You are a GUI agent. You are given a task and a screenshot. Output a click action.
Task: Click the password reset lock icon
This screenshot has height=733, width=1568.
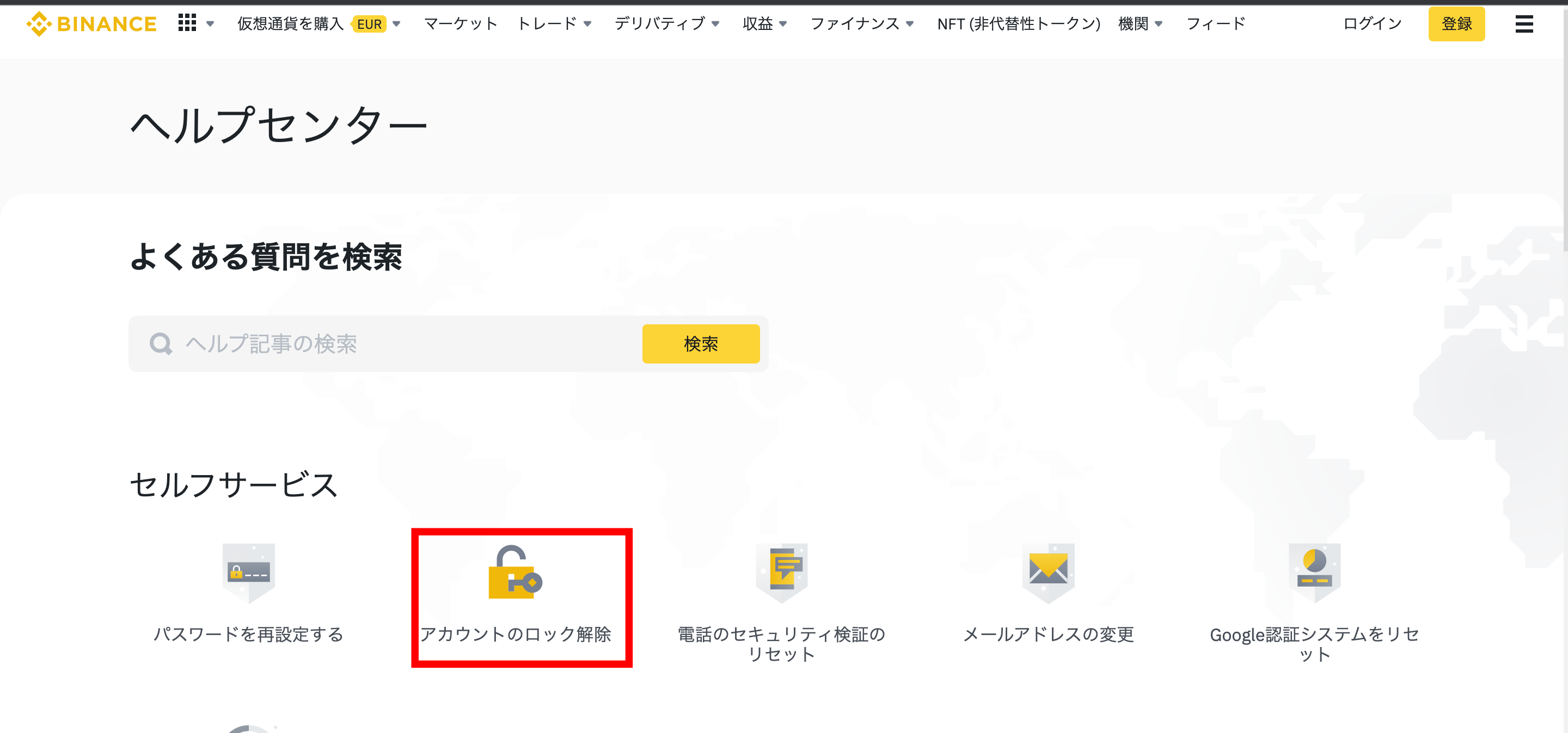coord(247,572)
